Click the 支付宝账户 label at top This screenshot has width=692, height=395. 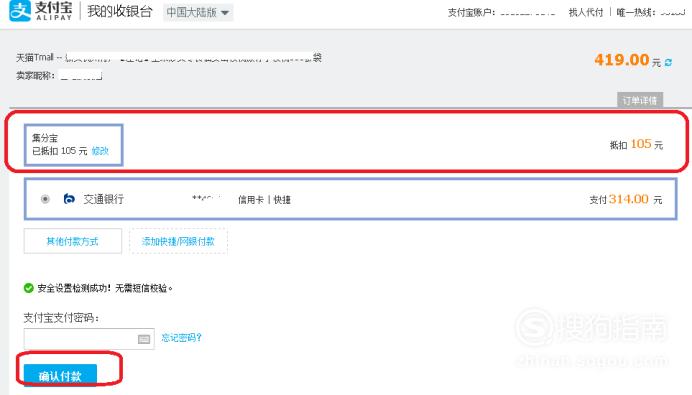click(471, 12)
